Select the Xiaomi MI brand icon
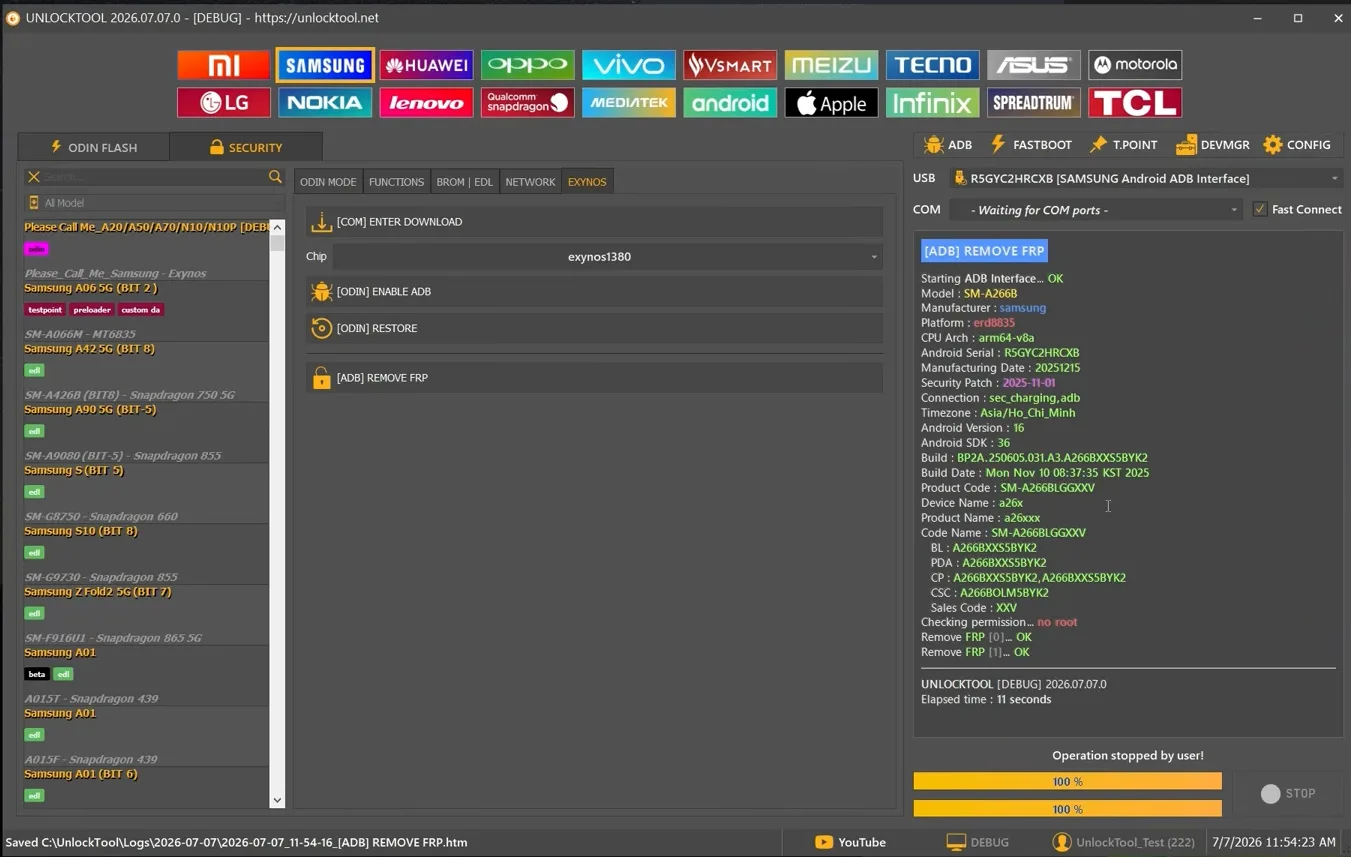This screenshot has height=857, width=1351. (224, 65)
